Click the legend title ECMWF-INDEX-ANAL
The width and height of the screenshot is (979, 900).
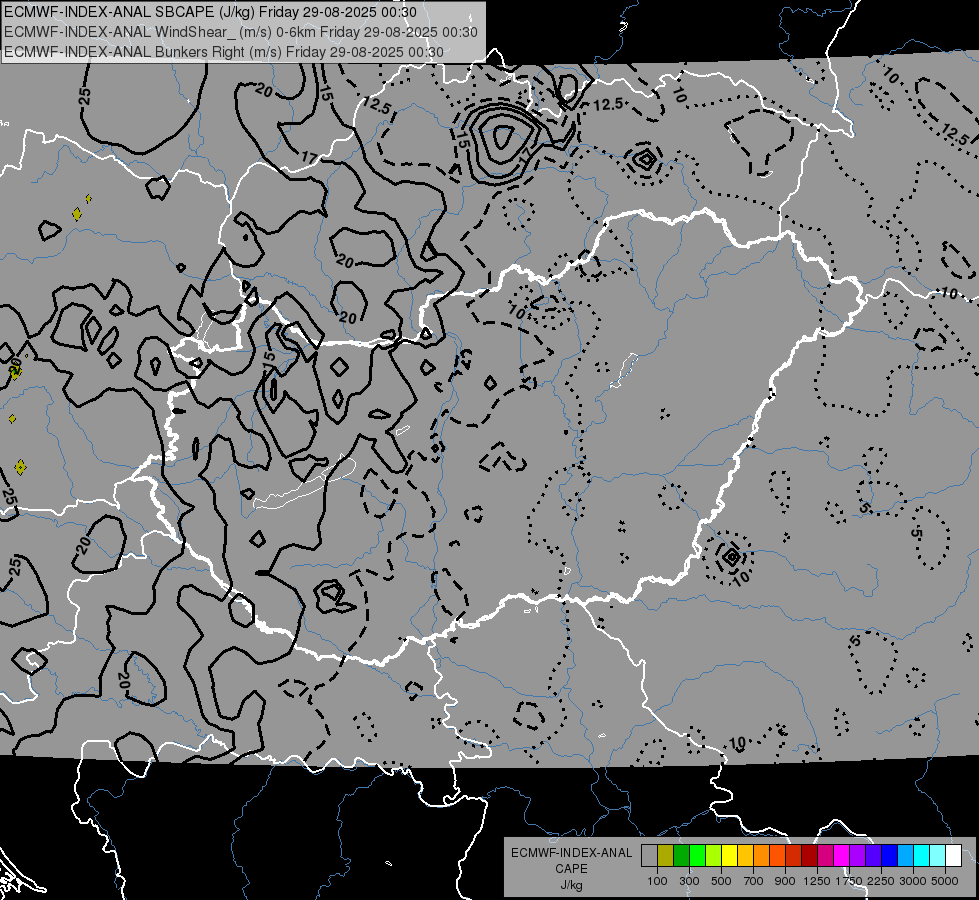tap(571, 853)
